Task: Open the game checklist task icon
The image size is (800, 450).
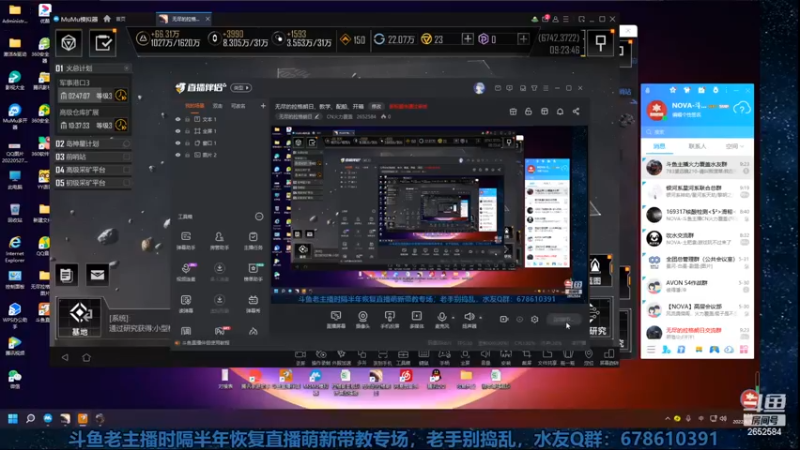Action: tap(103, 43)
